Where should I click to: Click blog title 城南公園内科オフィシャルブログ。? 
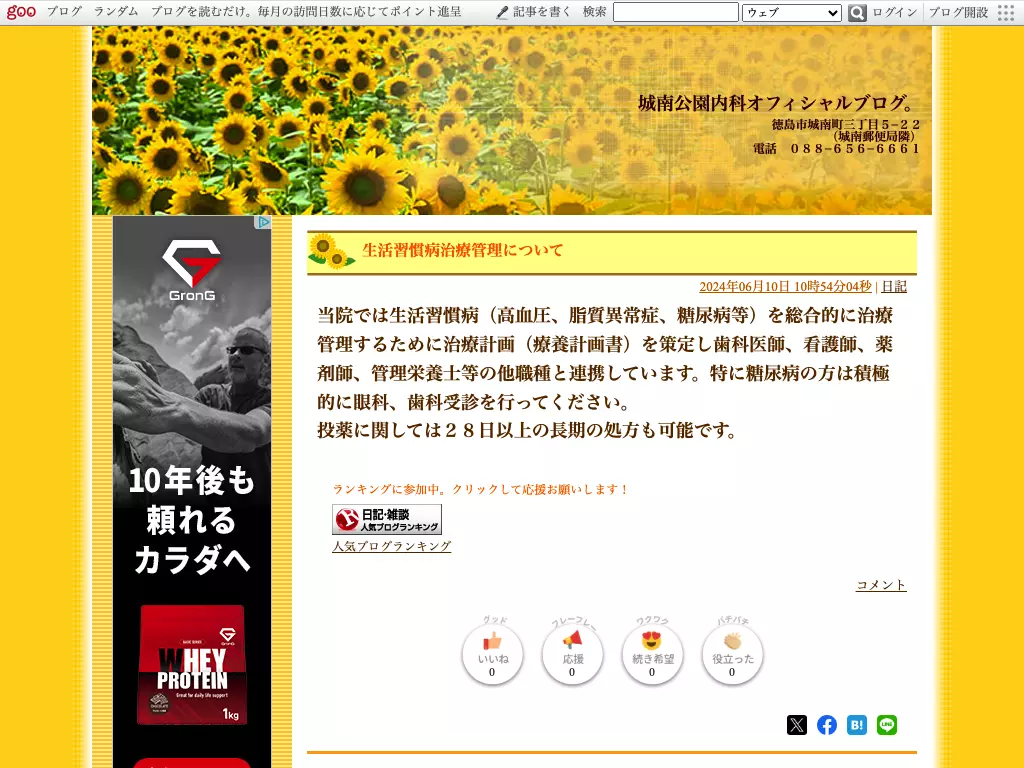click(778, 103)
